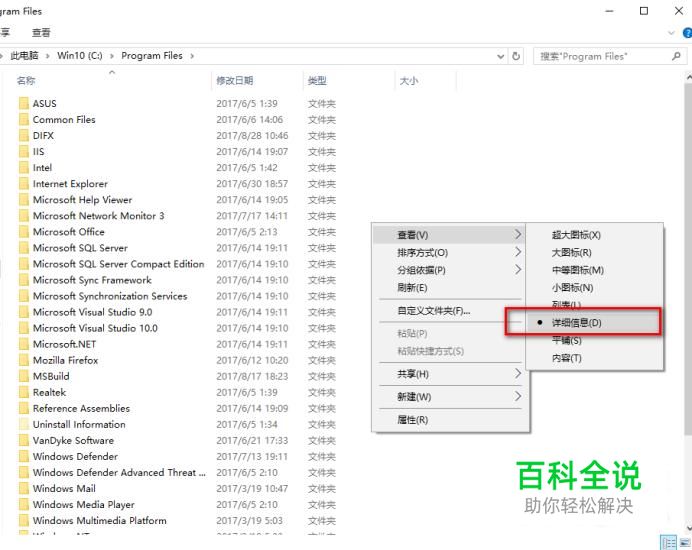Click 粘贴(P) in context menu
This screenshot has height=550, width=692.
point(449,334)
